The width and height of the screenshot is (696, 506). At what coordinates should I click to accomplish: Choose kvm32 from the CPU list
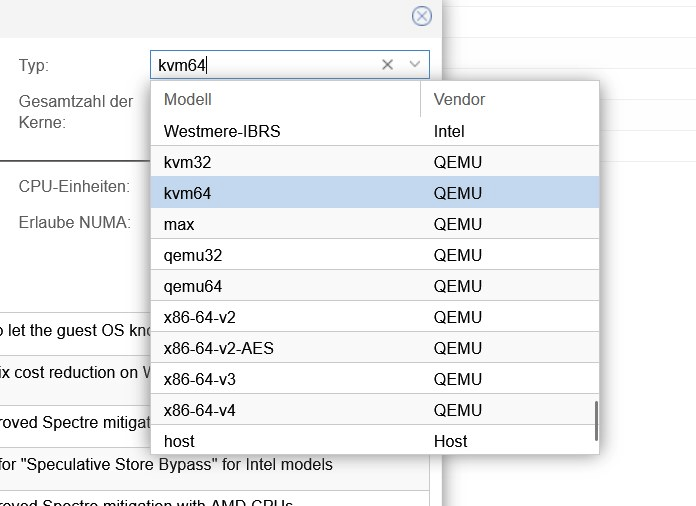188,162
